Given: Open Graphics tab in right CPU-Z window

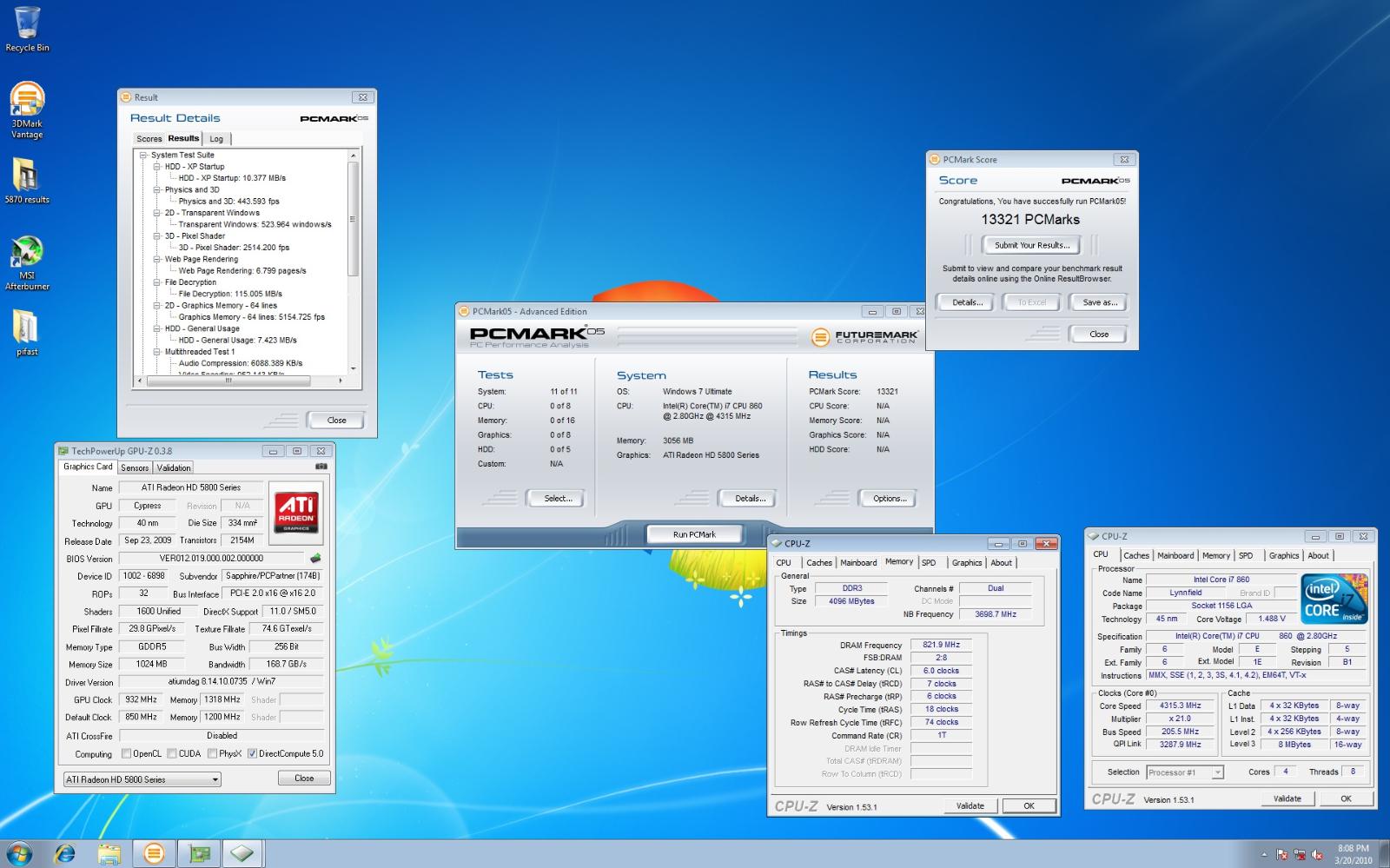Looking at the screenshot, I should click(1284, 556).
